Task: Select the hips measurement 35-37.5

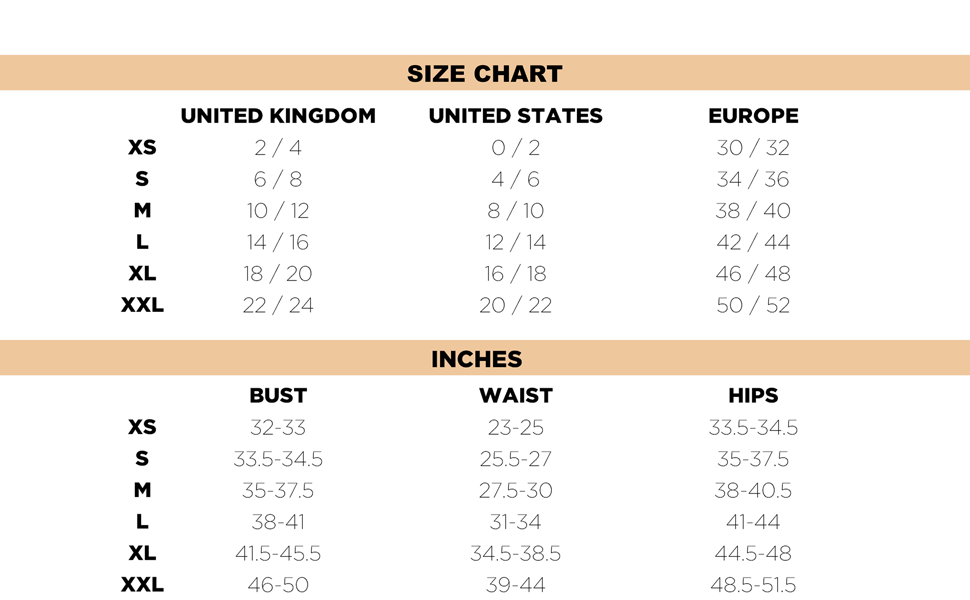Action: pyautogui.click(x=753, y=459)
